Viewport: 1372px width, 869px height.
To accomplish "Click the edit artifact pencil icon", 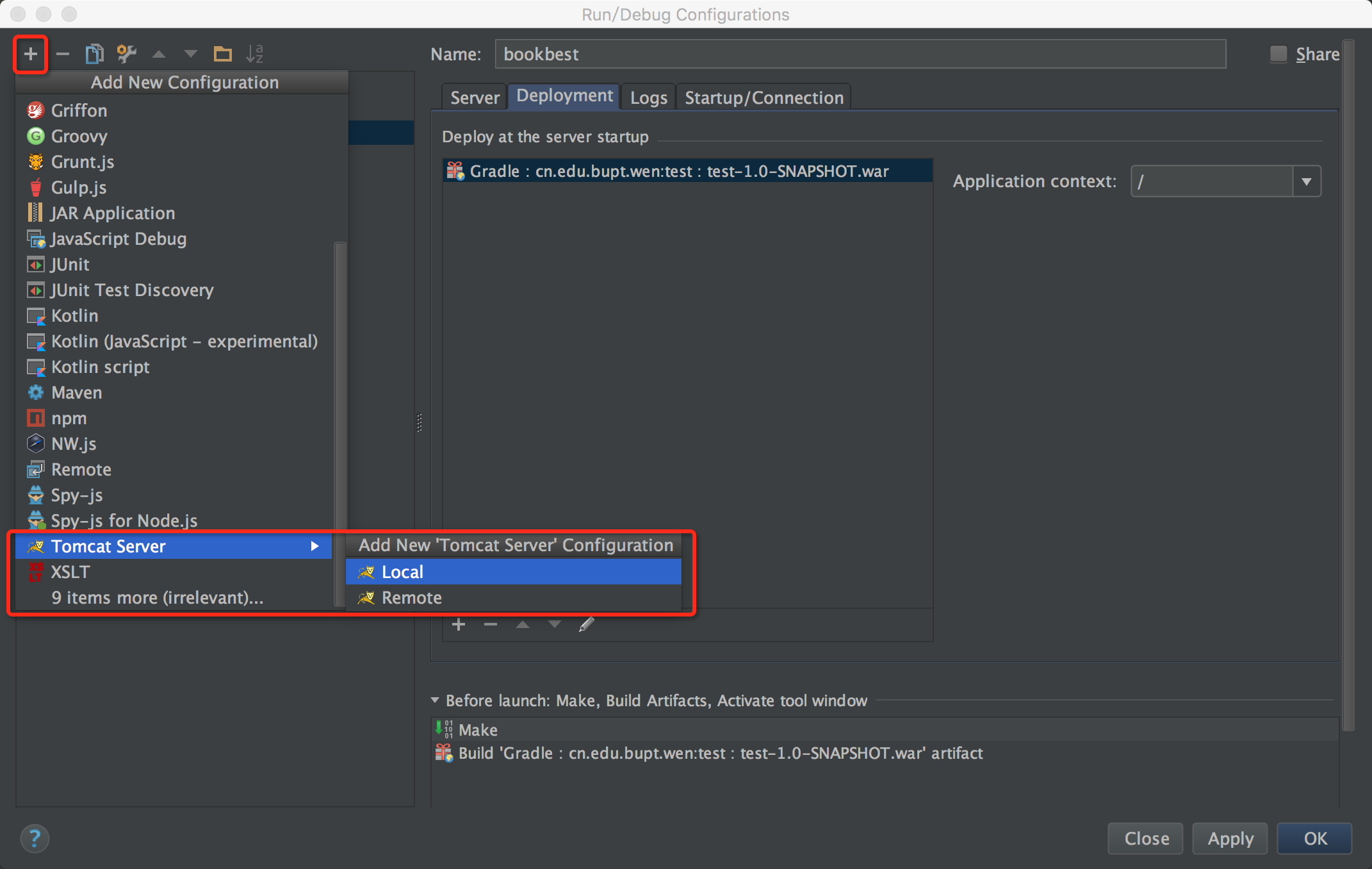I will click(x=586, y=624).
